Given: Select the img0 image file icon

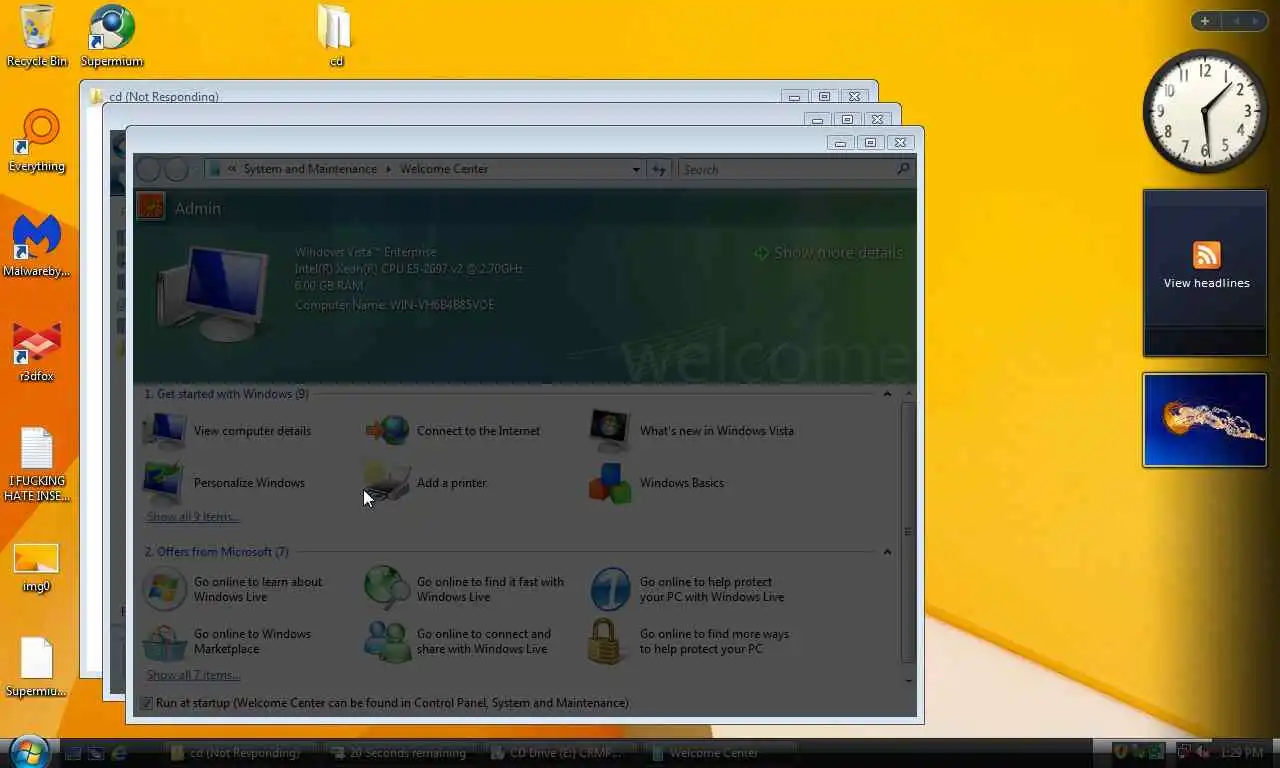Looking at the screenshot, I should [37, 567].
